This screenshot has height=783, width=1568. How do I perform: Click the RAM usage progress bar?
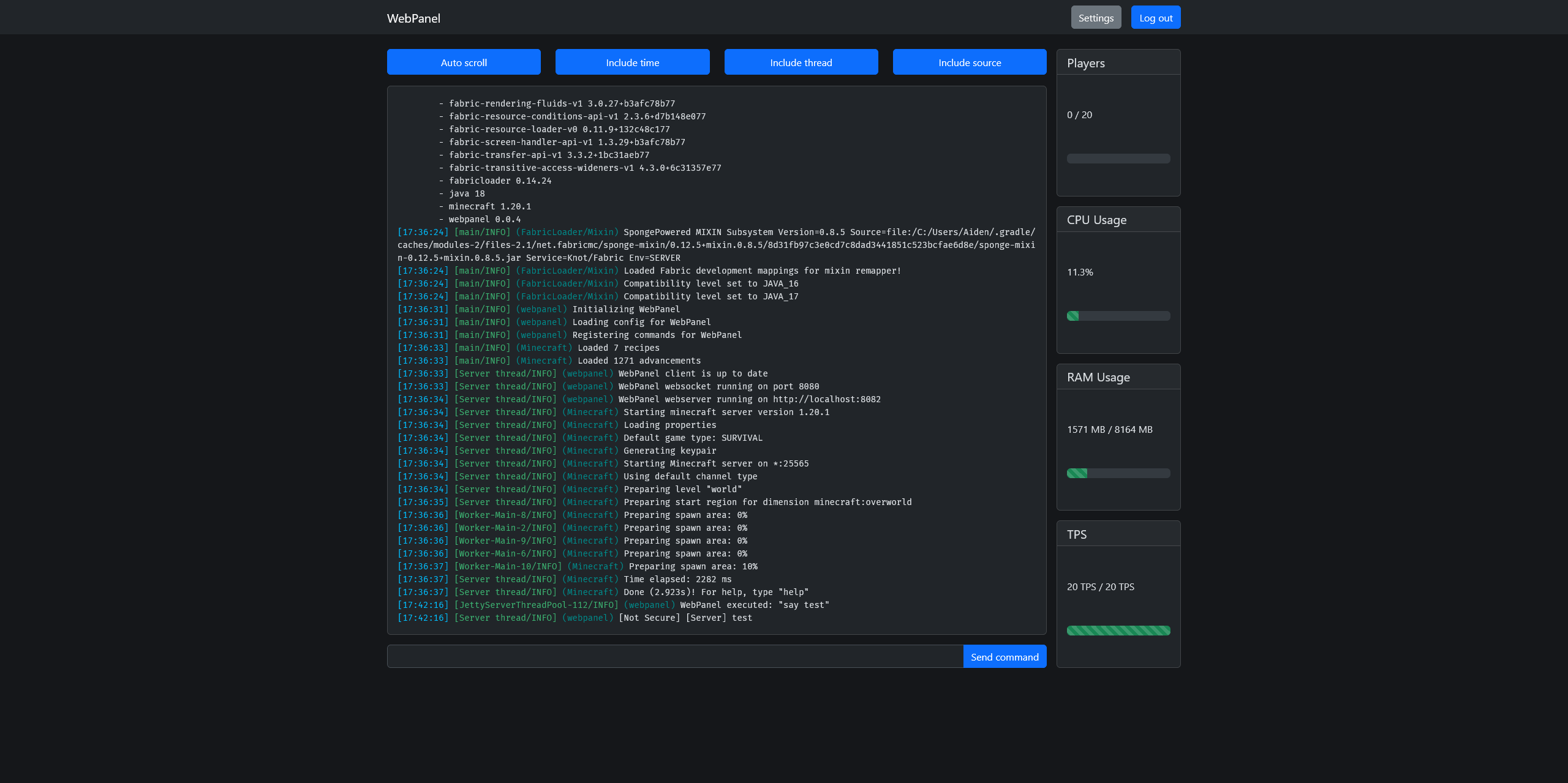[x=1117, y=473]
